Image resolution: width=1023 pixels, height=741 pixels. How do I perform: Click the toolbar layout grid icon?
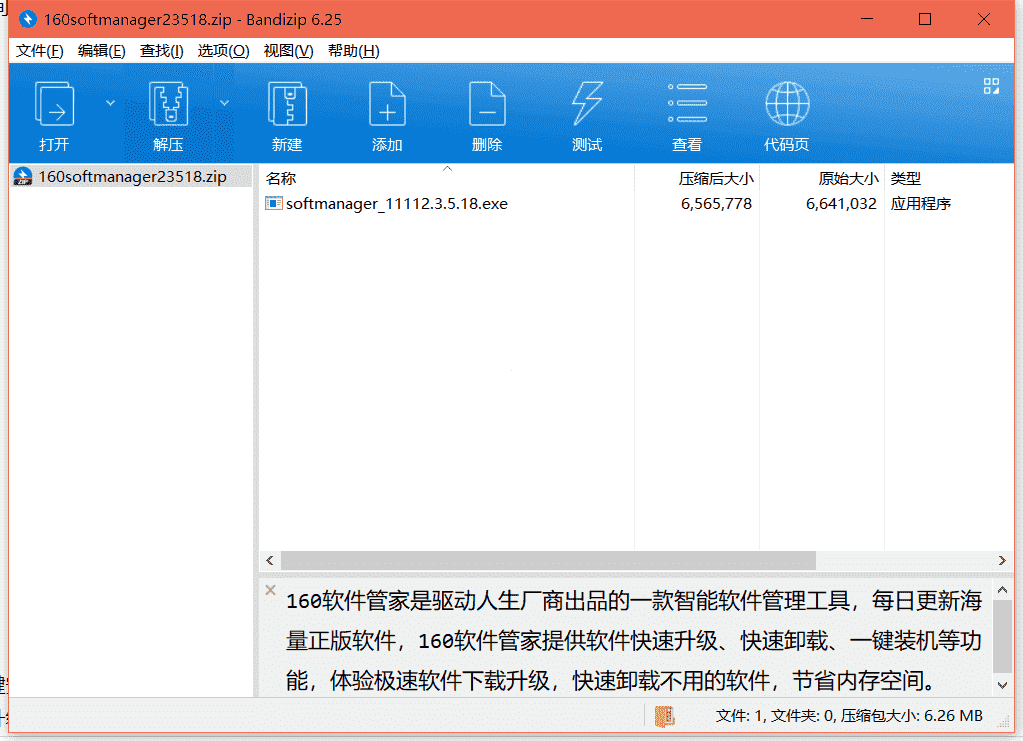pyautogui.click(x=991, y=86)
